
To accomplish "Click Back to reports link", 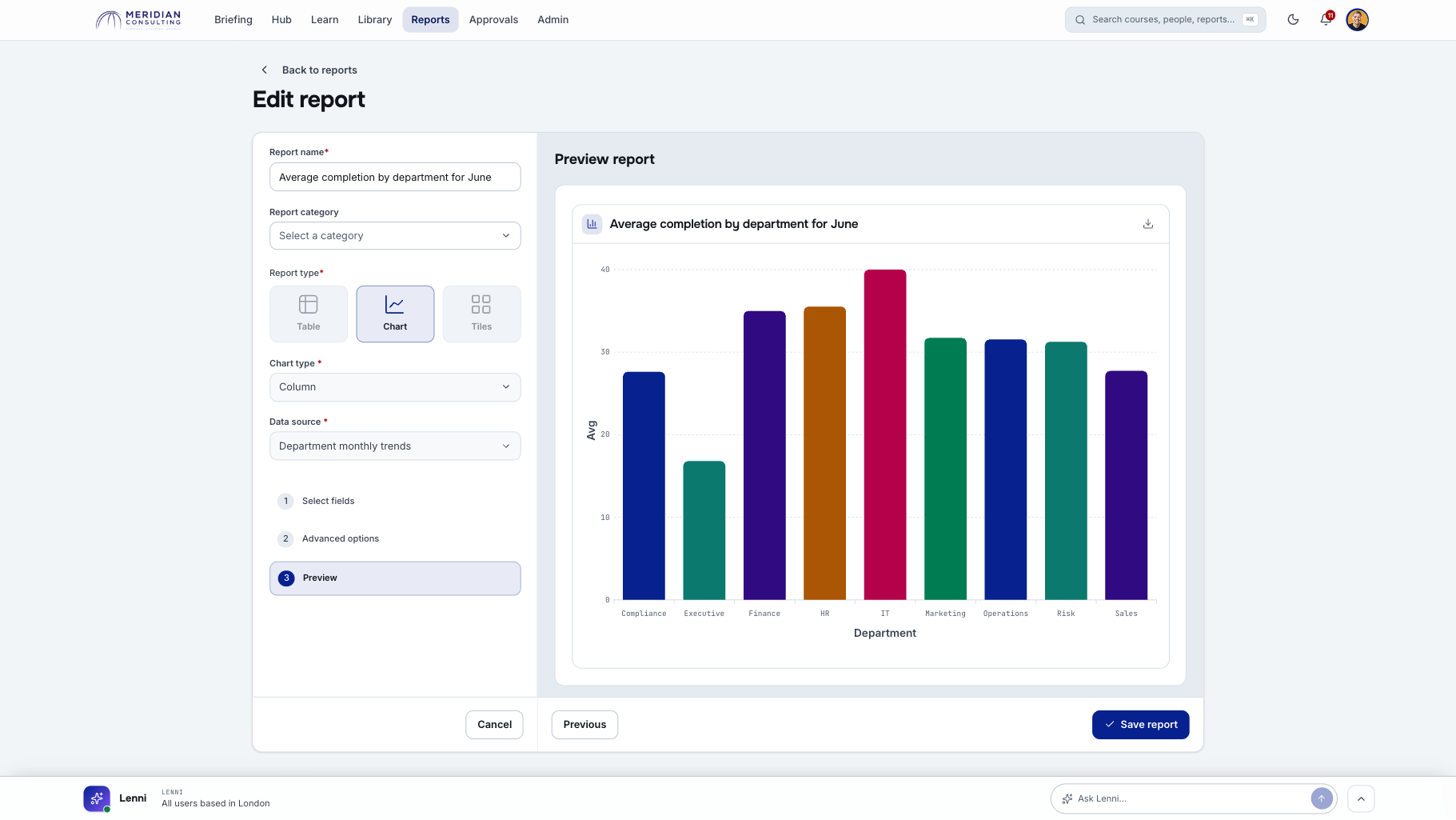I will click(319, 70).
